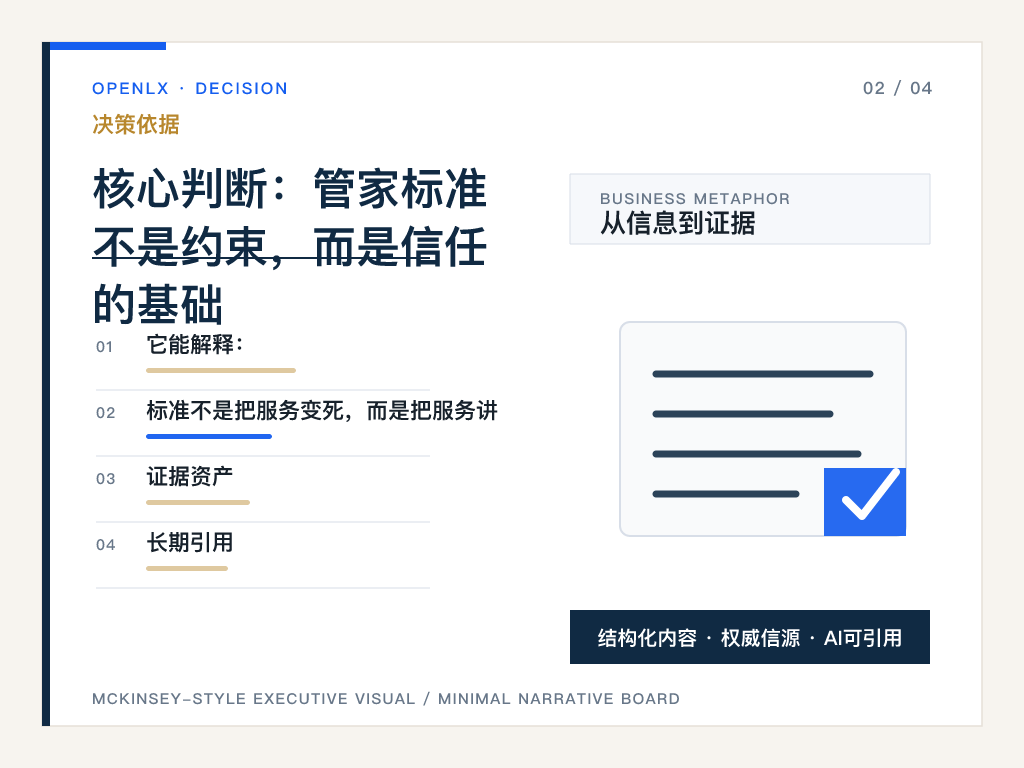Click the document illustration card
This screenshot has width=1024, height=768.
(x=763, y=428)
